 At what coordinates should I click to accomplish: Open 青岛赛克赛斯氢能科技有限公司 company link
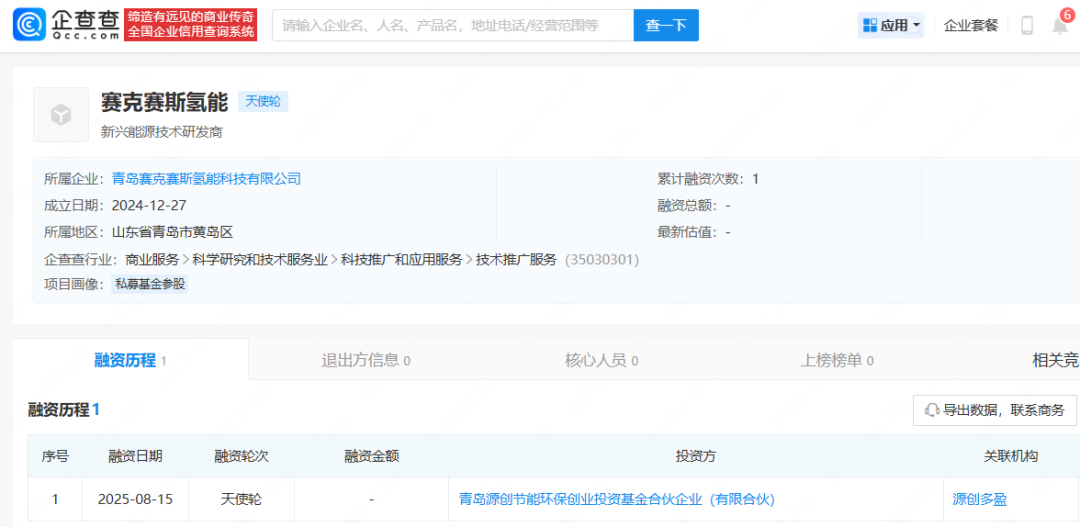(x=206, y=179)
